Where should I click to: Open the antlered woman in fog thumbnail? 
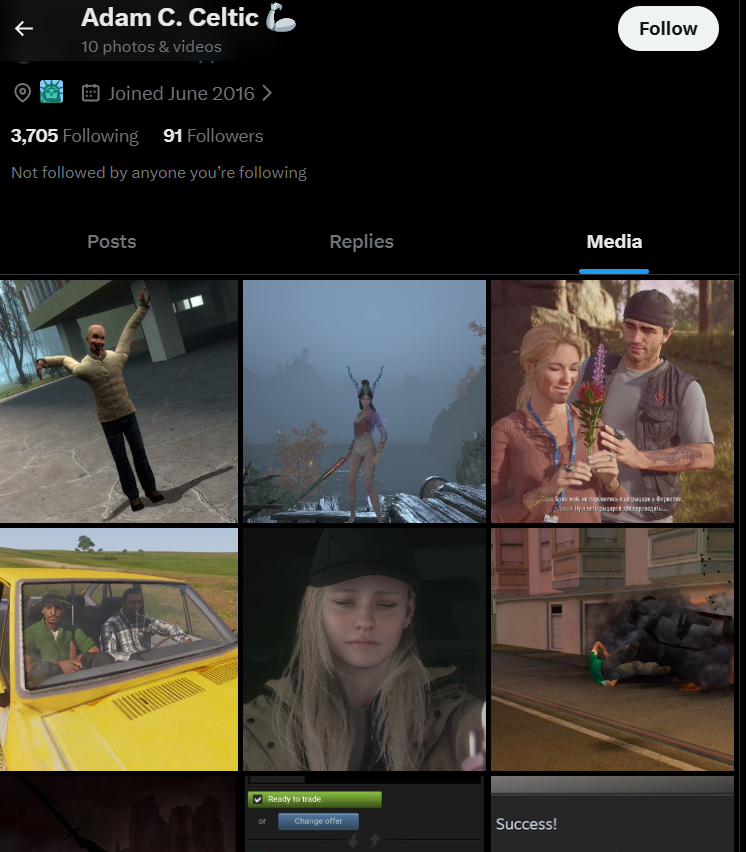tap(364, 402)
